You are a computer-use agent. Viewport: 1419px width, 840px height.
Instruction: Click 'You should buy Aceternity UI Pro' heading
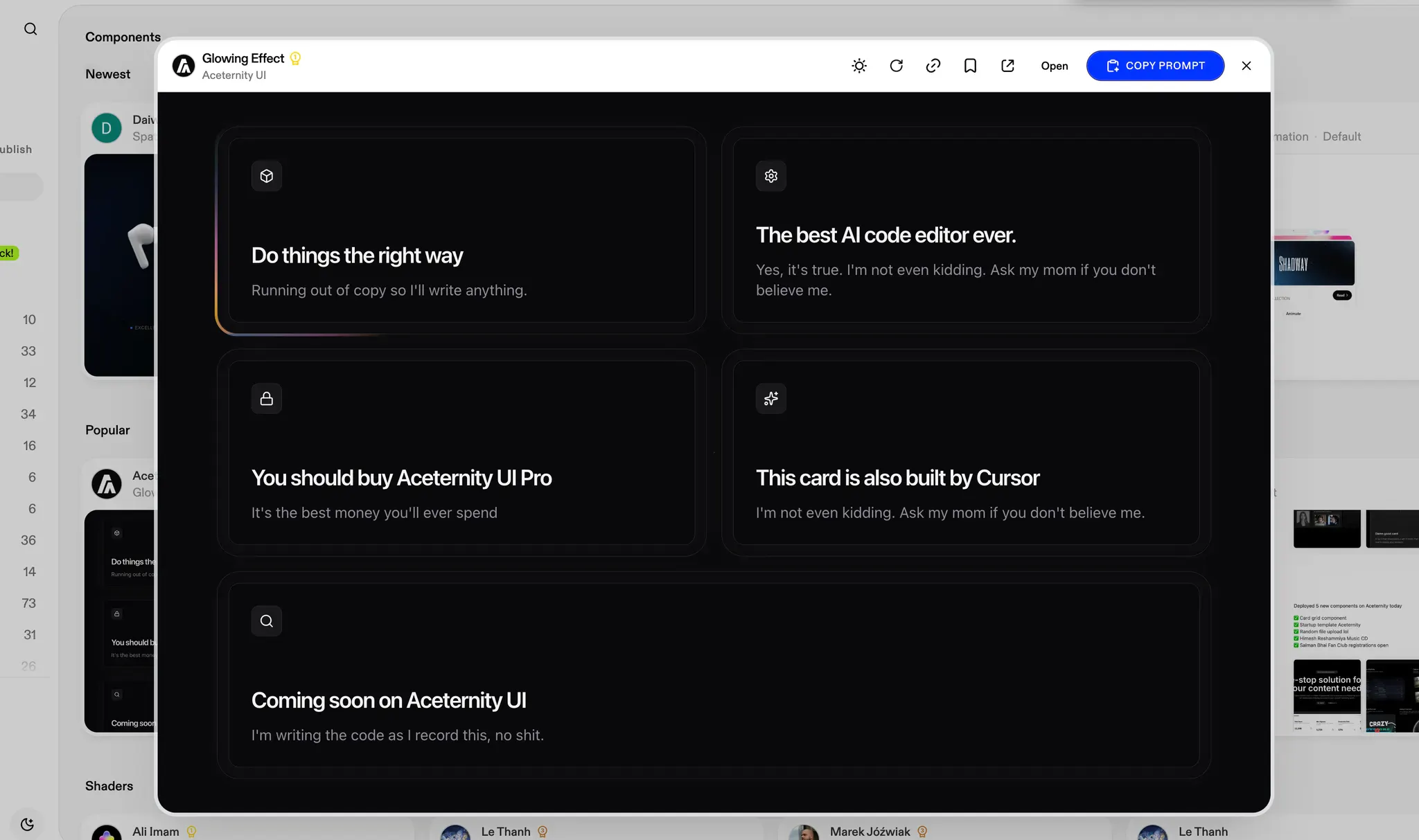click(x=401, y=478)
